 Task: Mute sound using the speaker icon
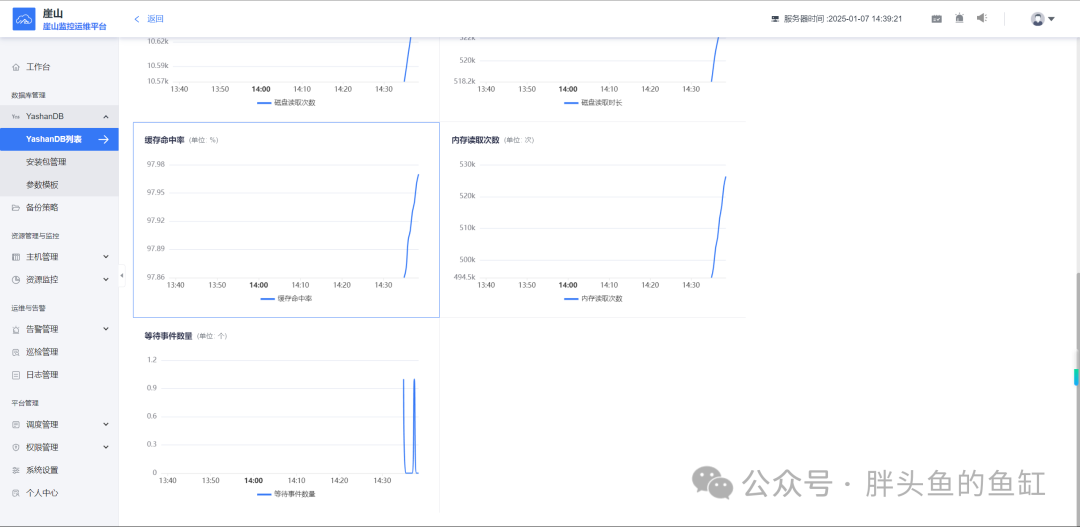[982, 19]
